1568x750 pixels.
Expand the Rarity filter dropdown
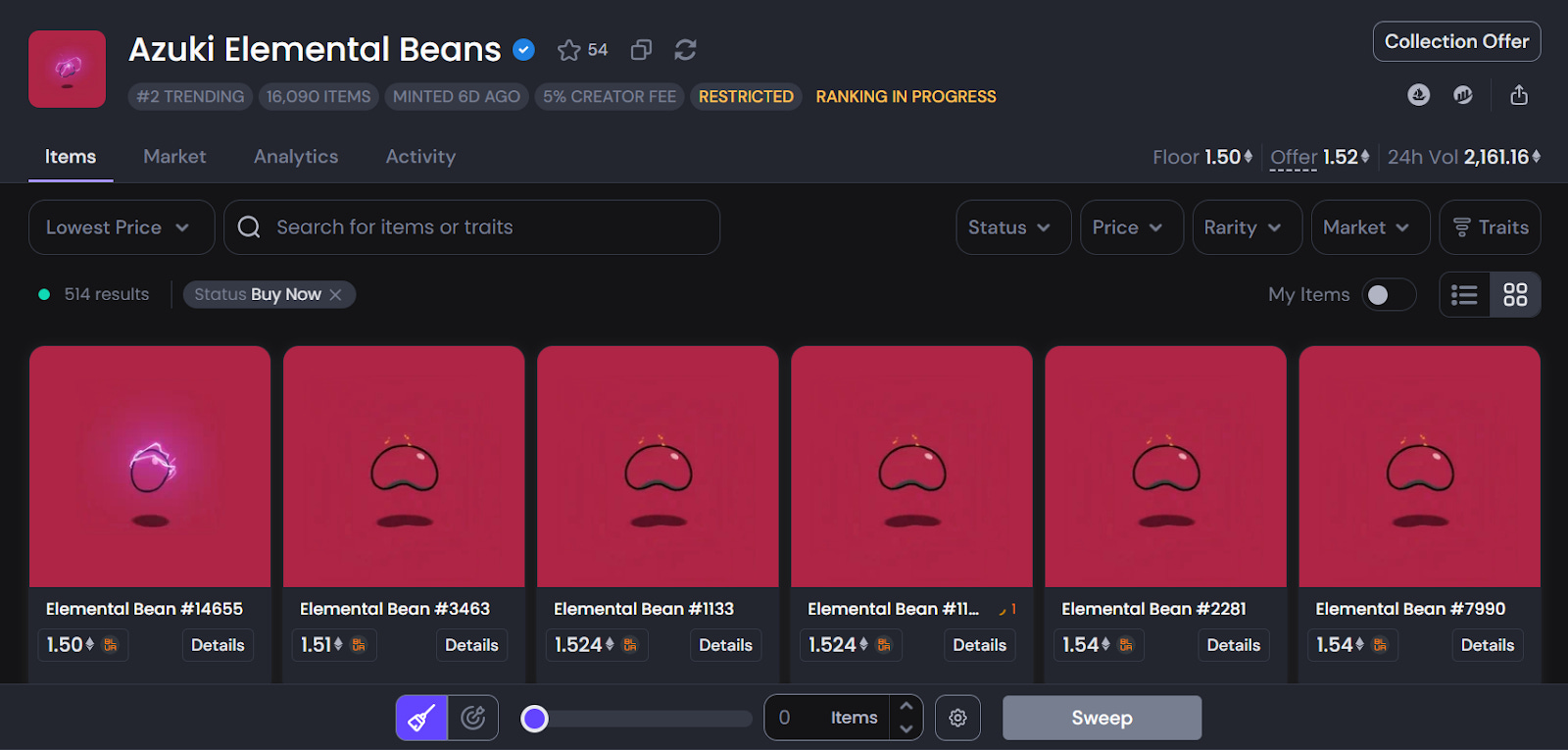coord(1247,227)
